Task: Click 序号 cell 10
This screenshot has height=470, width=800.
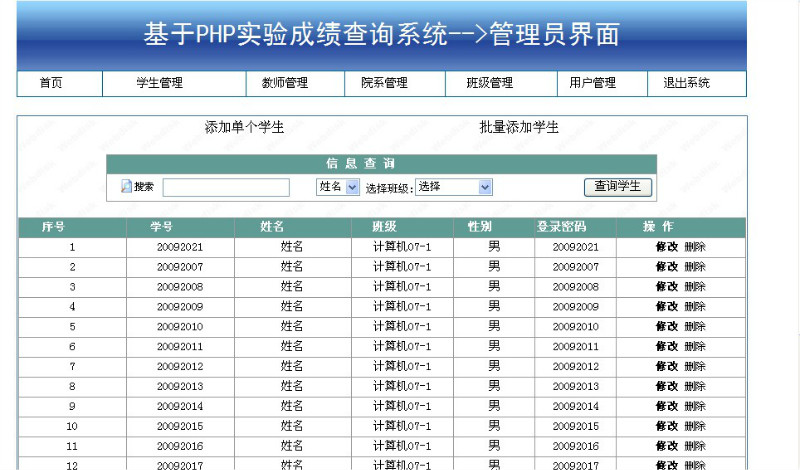Action: click(x=72, y=426)
